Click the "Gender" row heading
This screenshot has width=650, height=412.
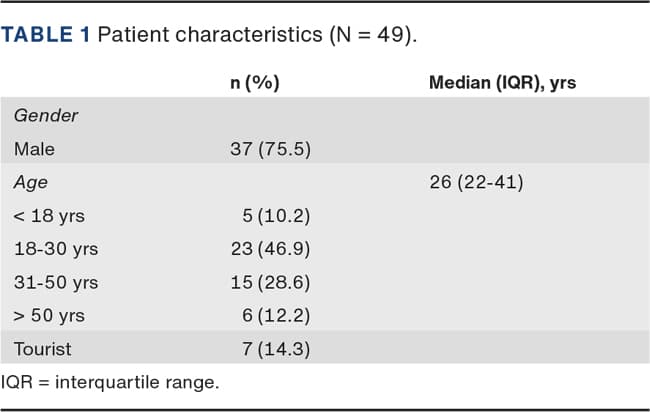[46, 116]
